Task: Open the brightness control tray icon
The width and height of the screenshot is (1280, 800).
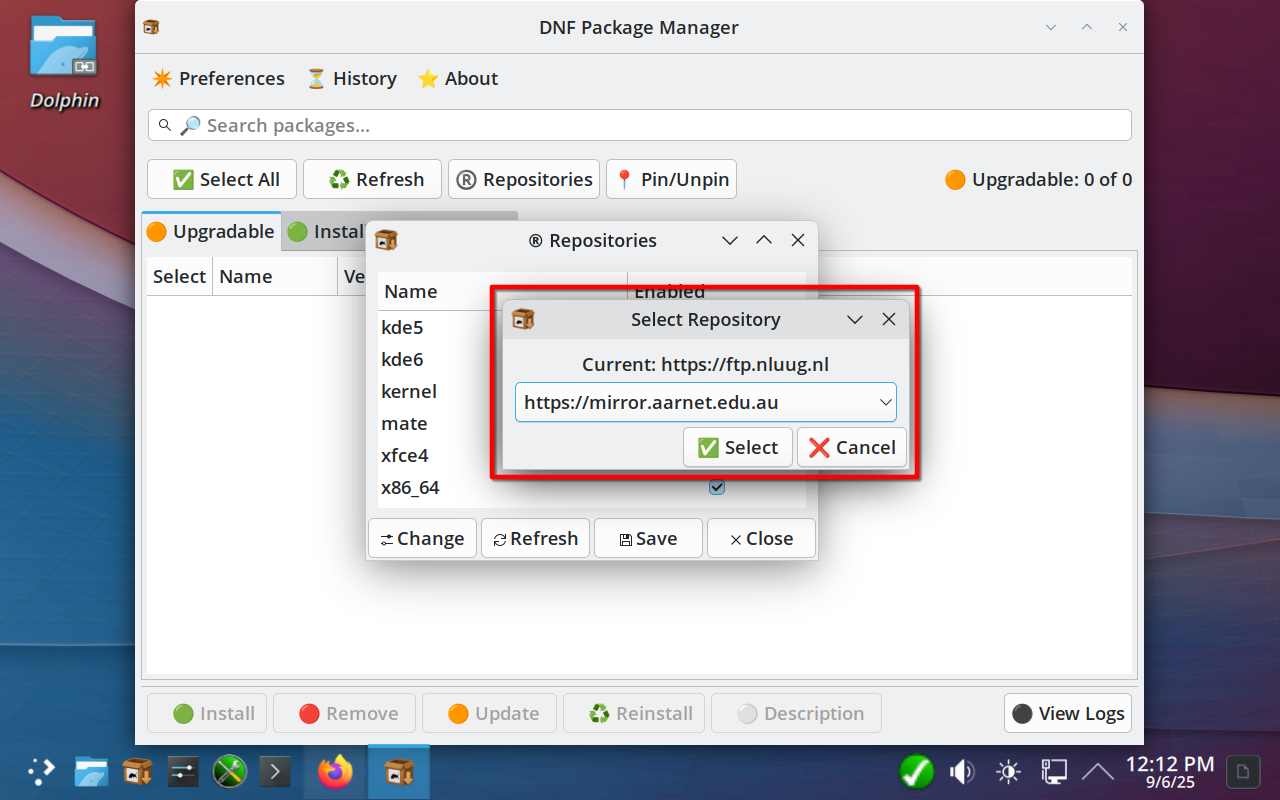Action: click(x=1008, y=771)
